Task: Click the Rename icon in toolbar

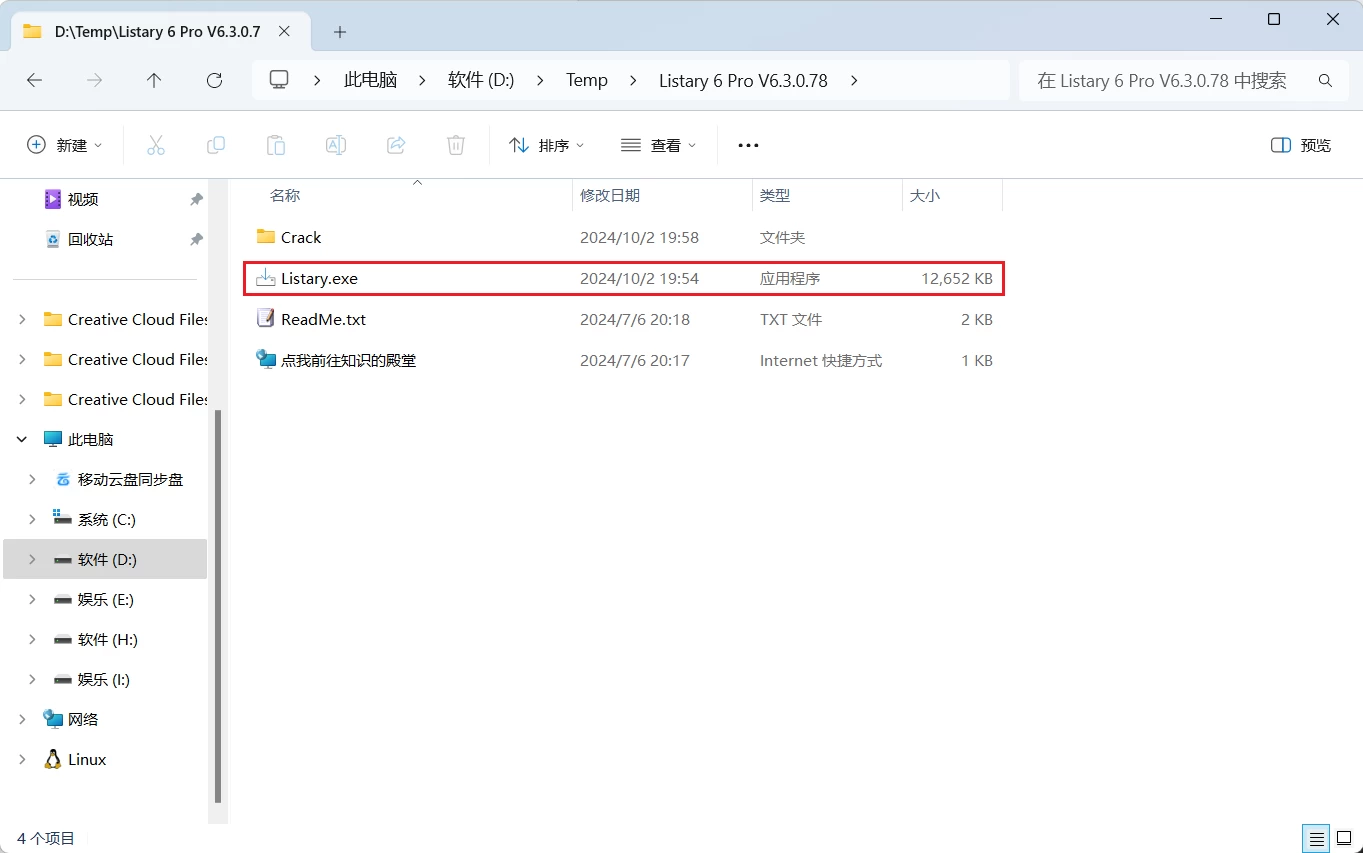Action: [x=336, y=145]
